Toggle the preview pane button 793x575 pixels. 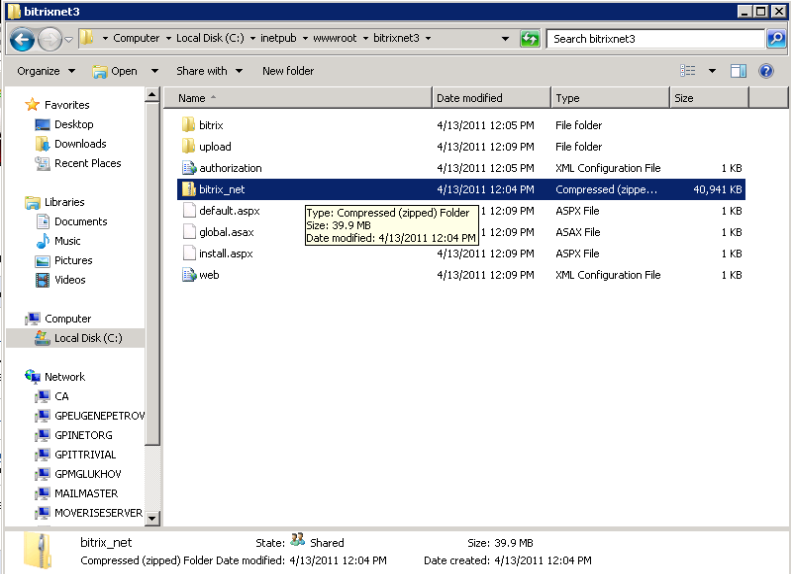(738, 71)
